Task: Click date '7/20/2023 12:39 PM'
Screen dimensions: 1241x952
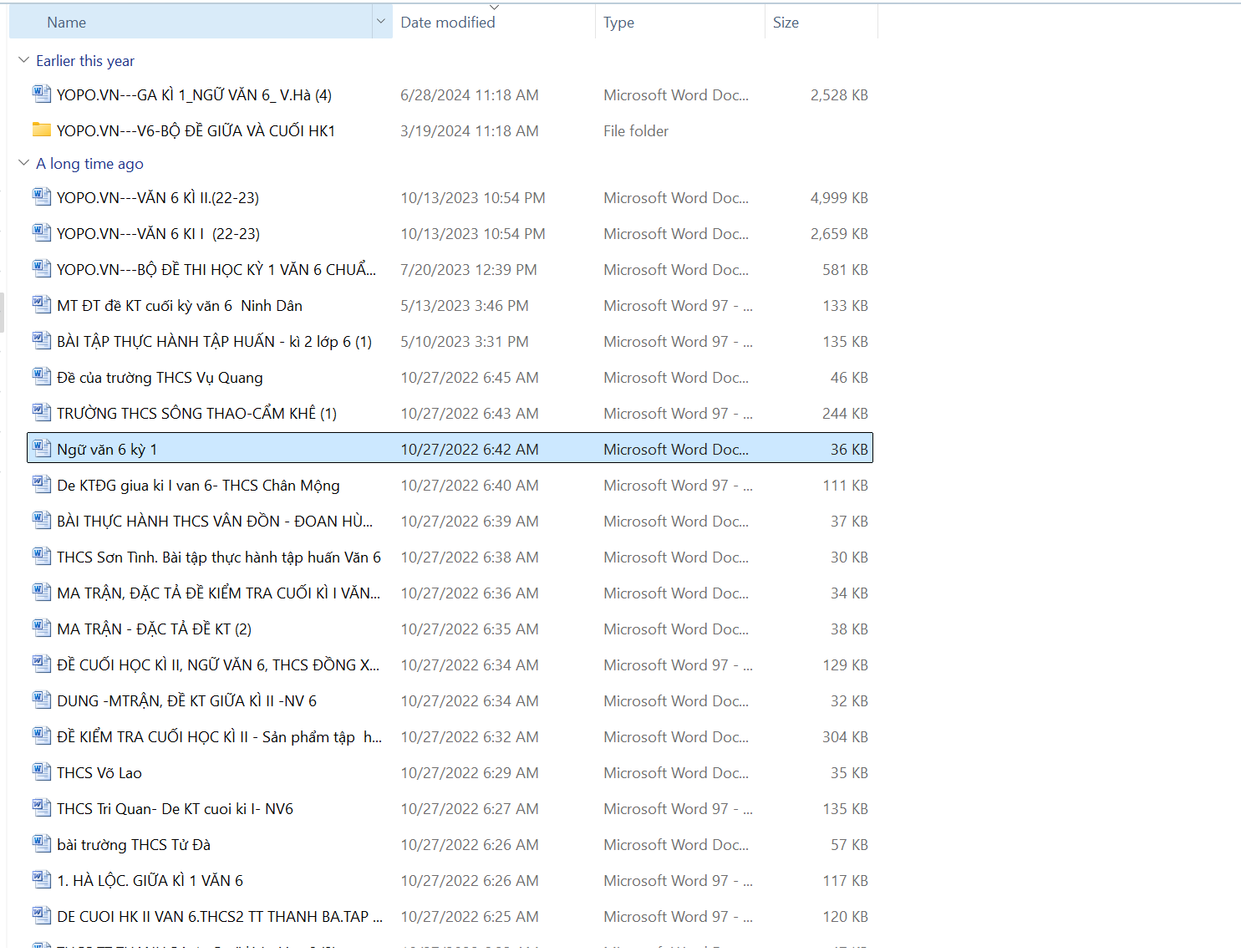Action: (469, 270)
